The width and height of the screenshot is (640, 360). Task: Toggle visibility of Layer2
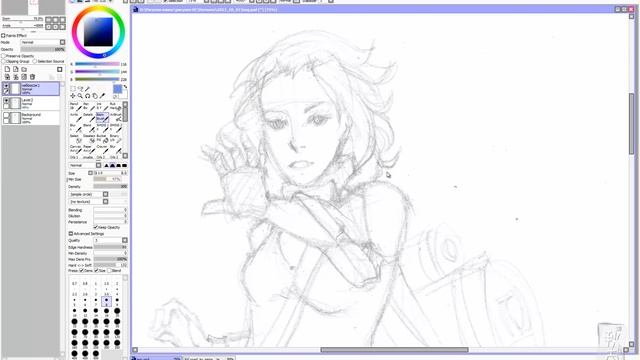[6, 100]
